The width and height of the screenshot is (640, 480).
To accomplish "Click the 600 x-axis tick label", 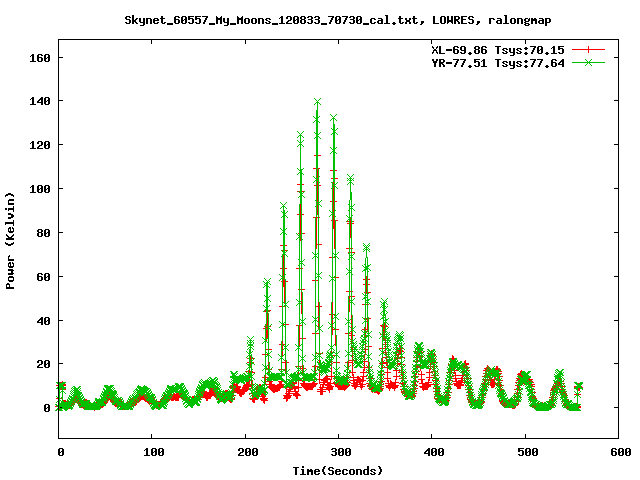I will click(x=620, y=452).
